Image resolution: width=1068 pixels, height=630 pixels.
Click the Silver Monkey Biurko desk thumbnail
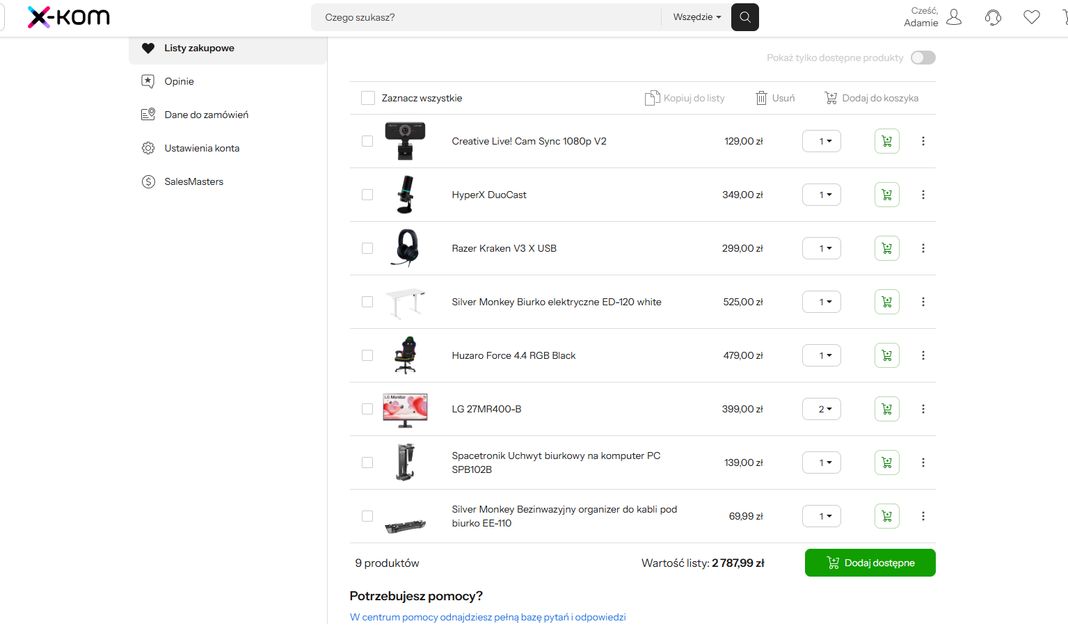pos(405,302)
